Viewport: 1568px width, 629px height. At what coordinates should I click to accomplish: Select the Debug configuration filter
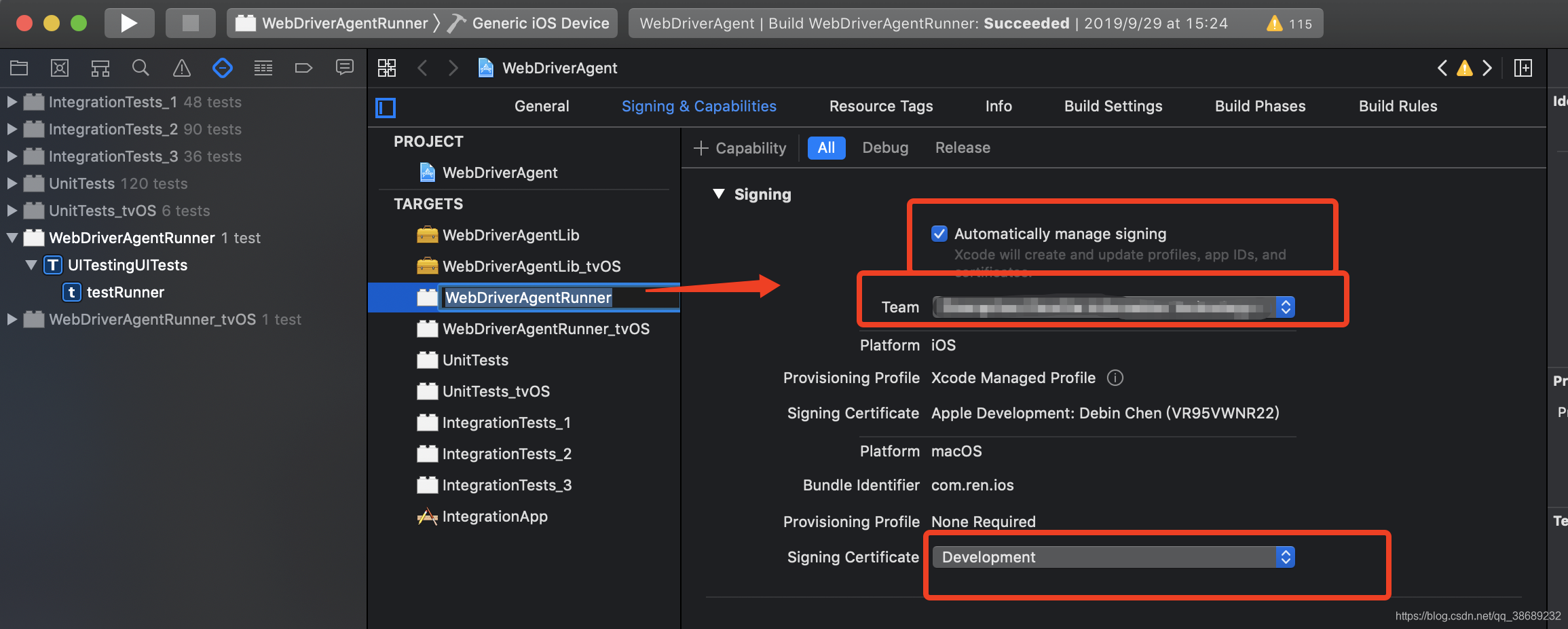coord(885,148)
